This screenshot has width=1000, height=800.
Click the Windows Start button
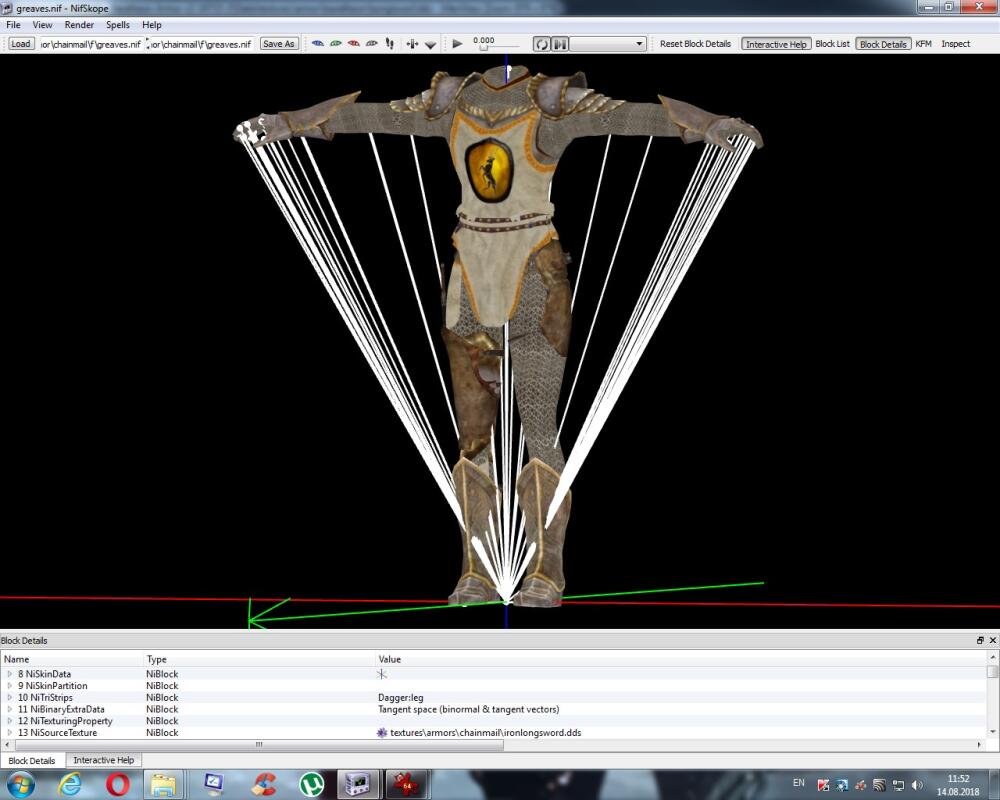coord(20,784)
